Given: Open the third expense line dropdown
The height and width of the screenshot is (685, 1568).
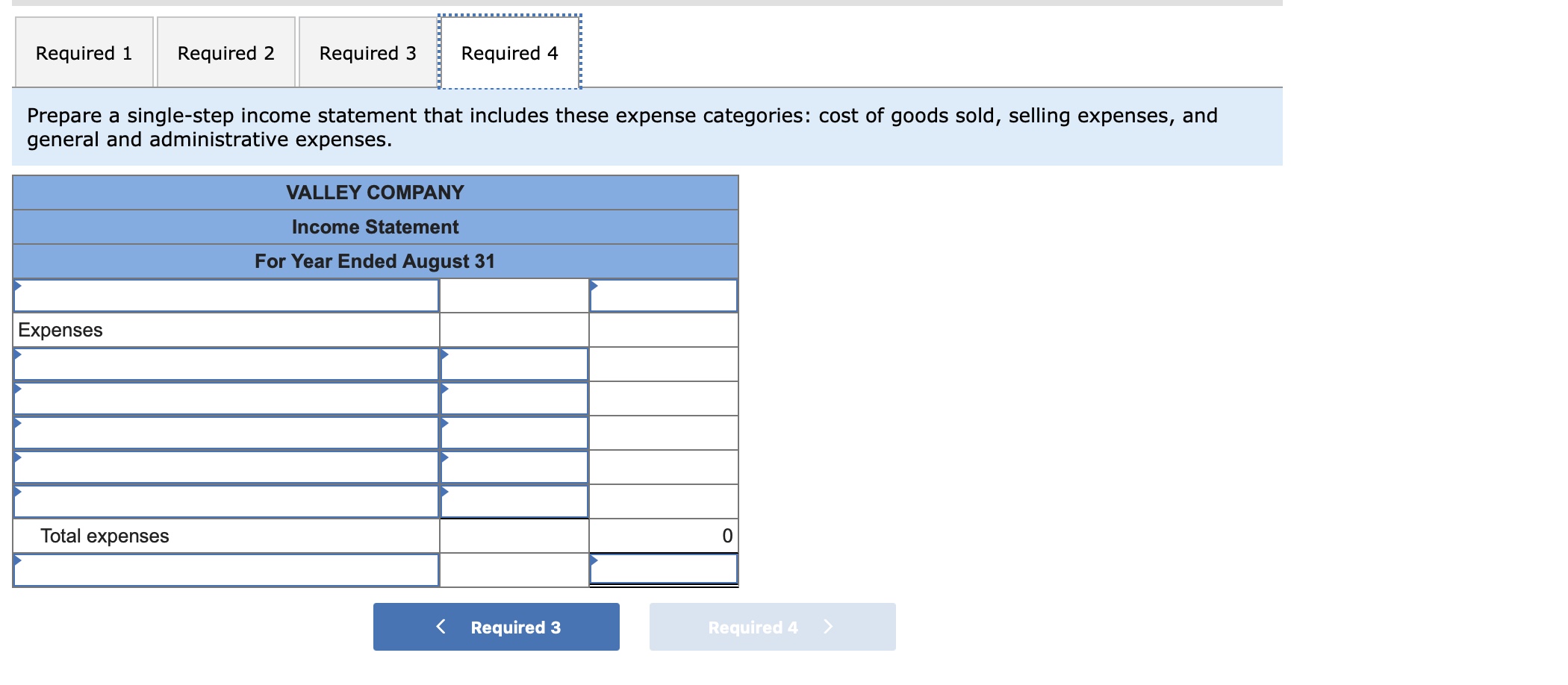Looking at the screenshot, I should point(224,431).
